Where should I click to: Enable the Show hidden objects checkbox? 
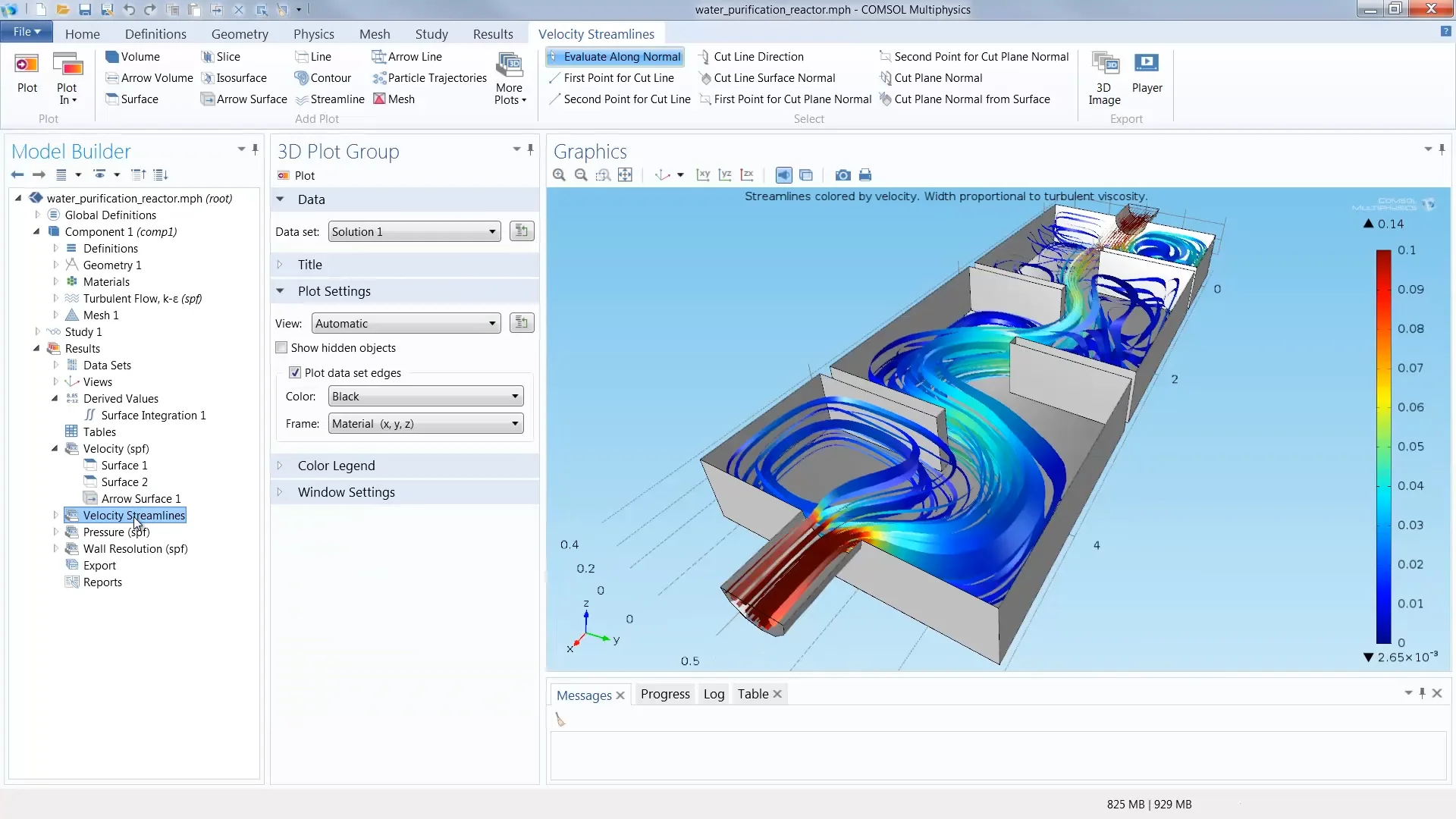(x=281, y=348)
